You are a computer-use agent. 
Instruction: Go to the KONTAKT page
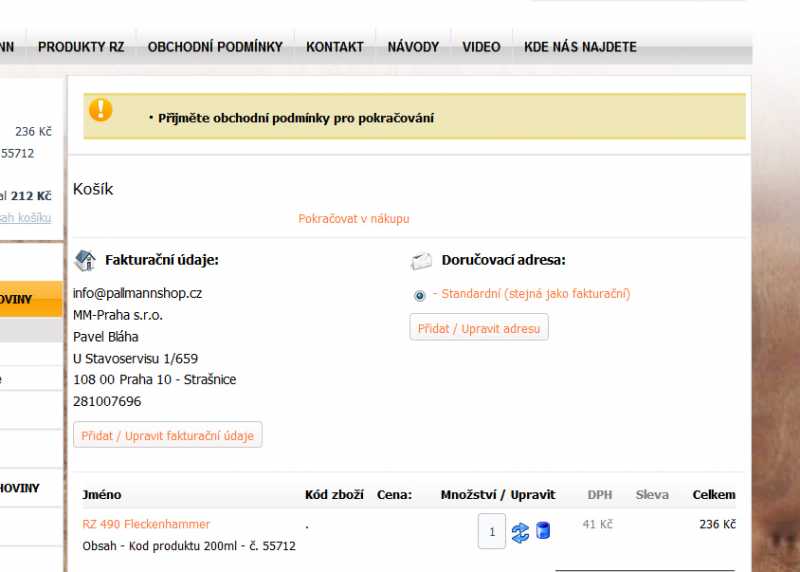click(x=335, y=47)
